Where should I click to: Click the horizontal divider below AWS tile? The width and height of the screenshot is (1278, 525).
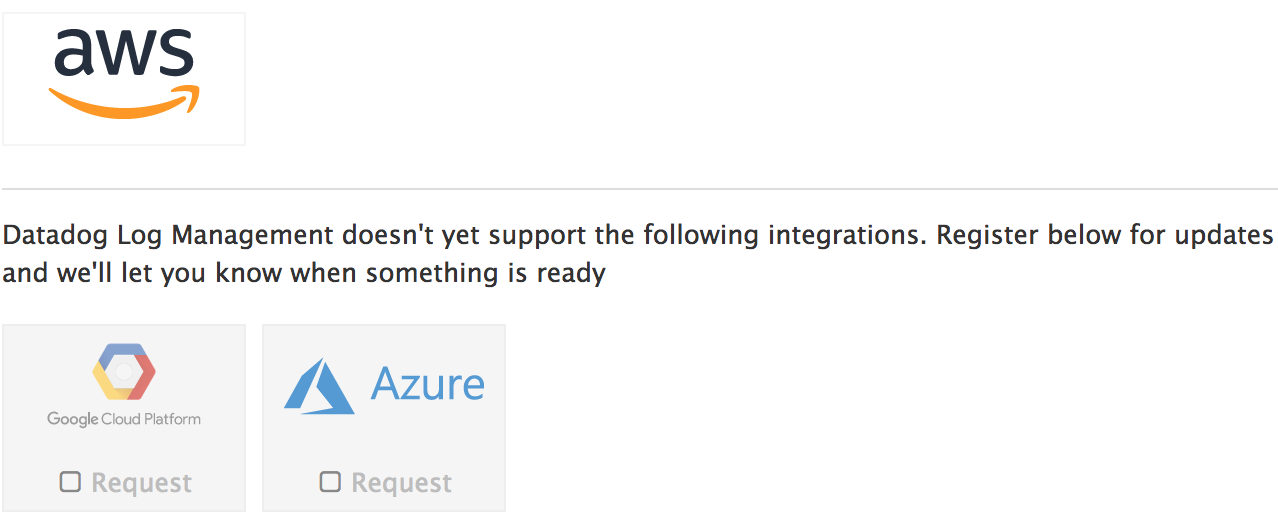click(x=640, y=189)
